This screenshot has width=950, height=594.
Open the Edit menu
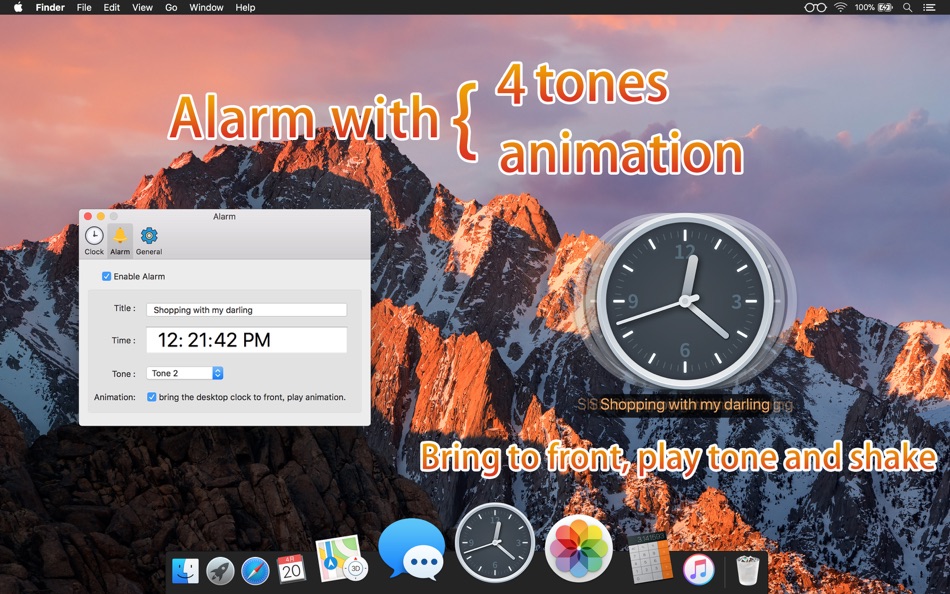pyautogui.click(x=111, y=7)
